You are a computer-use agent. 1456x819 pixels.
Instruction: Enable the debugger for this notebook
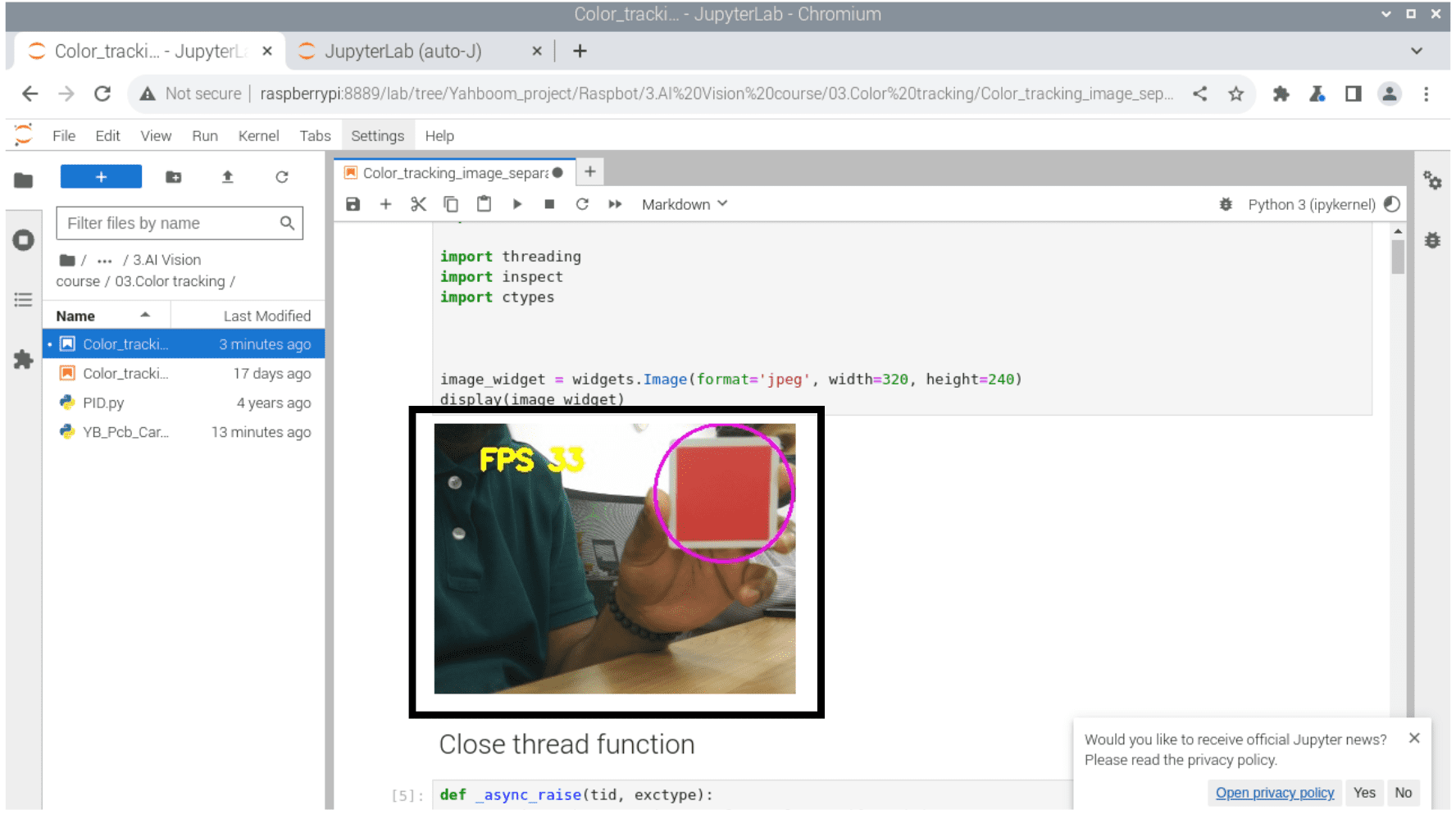coord(1225,204)
